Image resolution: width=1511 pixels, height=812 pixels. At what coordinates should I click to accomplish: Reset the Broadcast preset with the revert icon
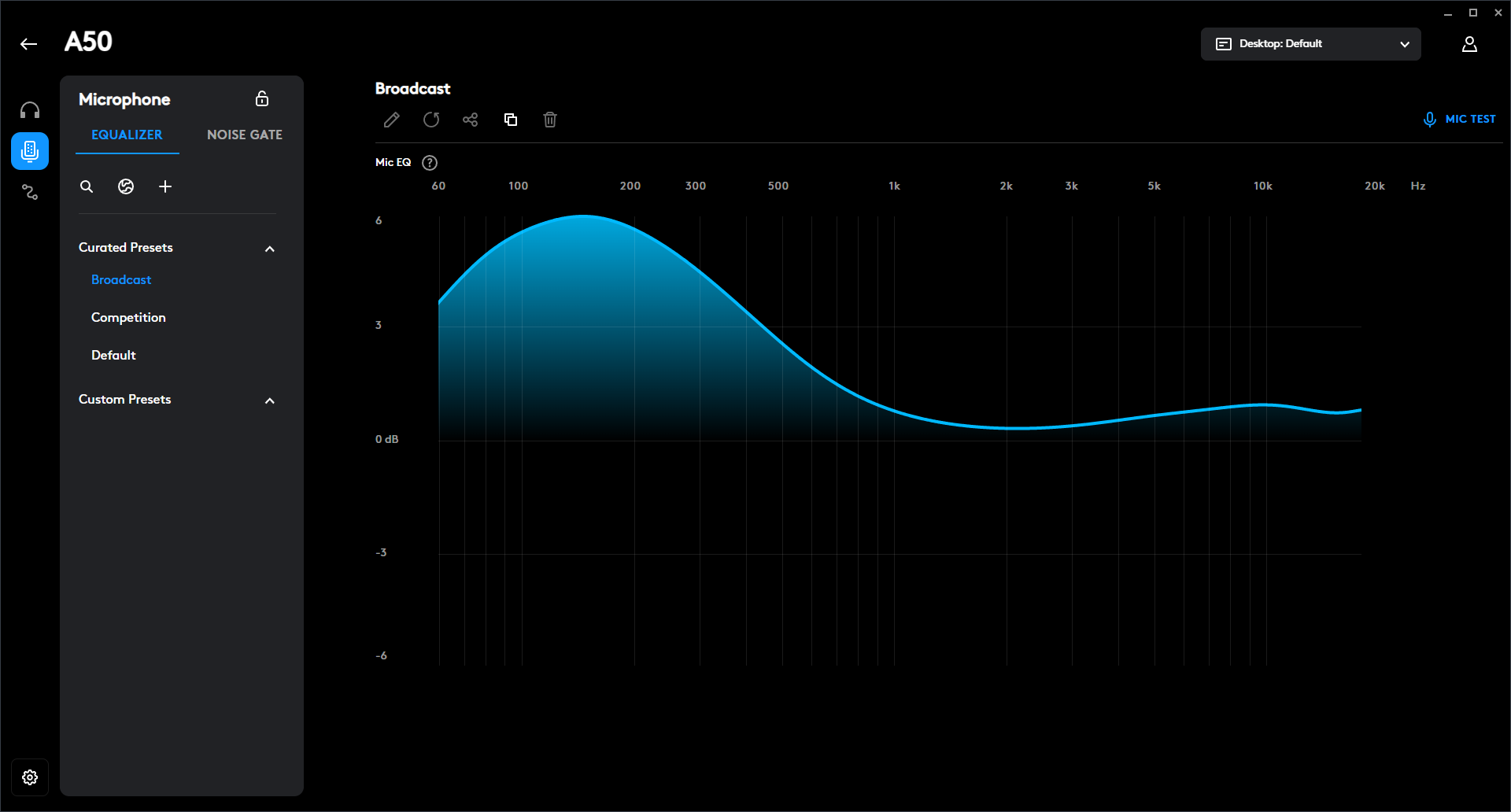431,120
